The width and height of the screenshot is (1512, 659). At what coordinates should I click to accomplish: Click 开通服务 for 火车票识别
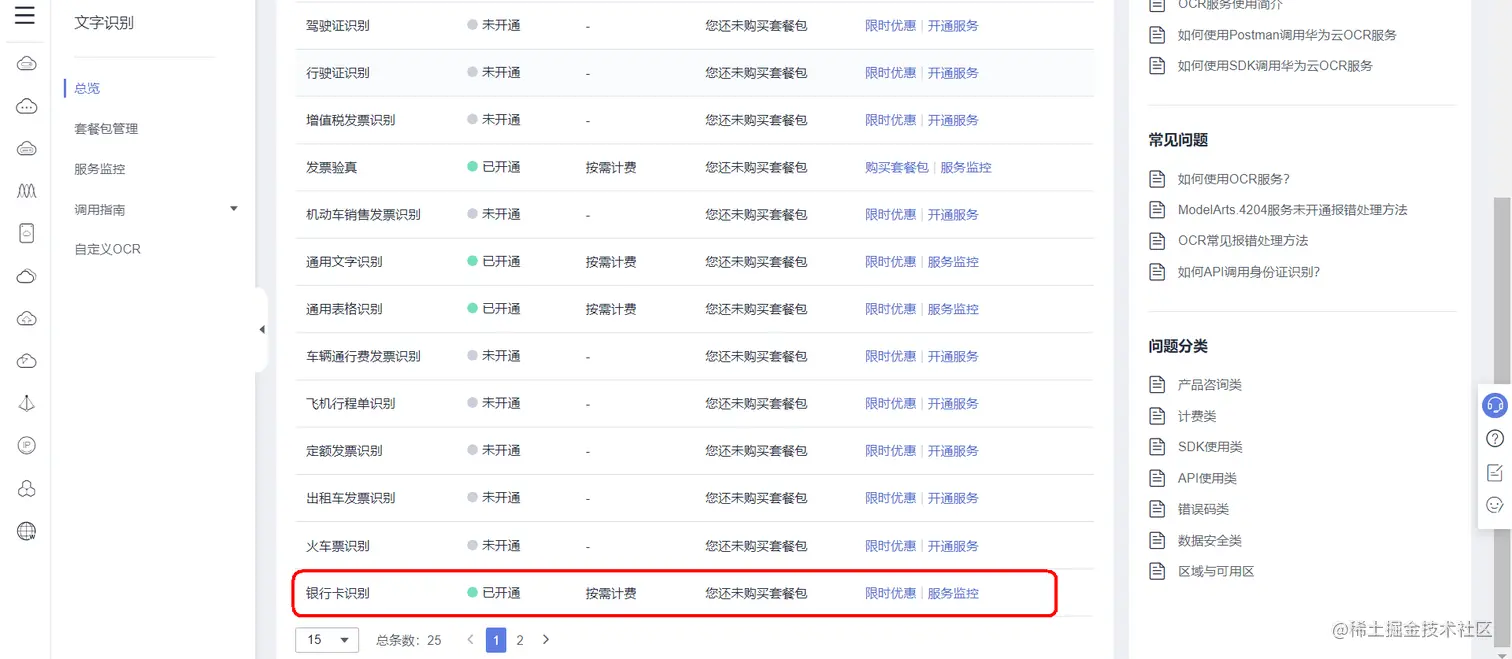point(953,546)
